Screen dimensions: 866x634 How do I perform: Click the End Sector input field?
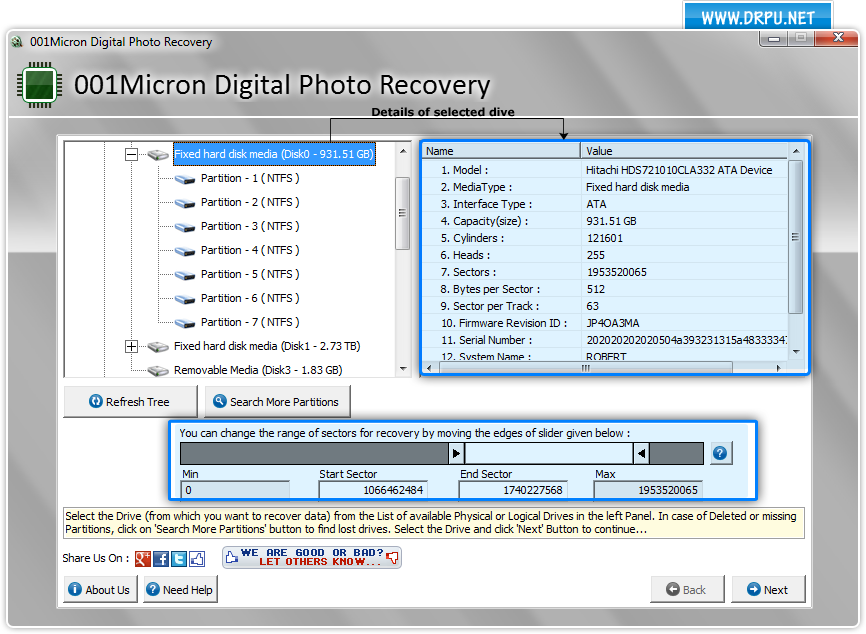point(513,490)
